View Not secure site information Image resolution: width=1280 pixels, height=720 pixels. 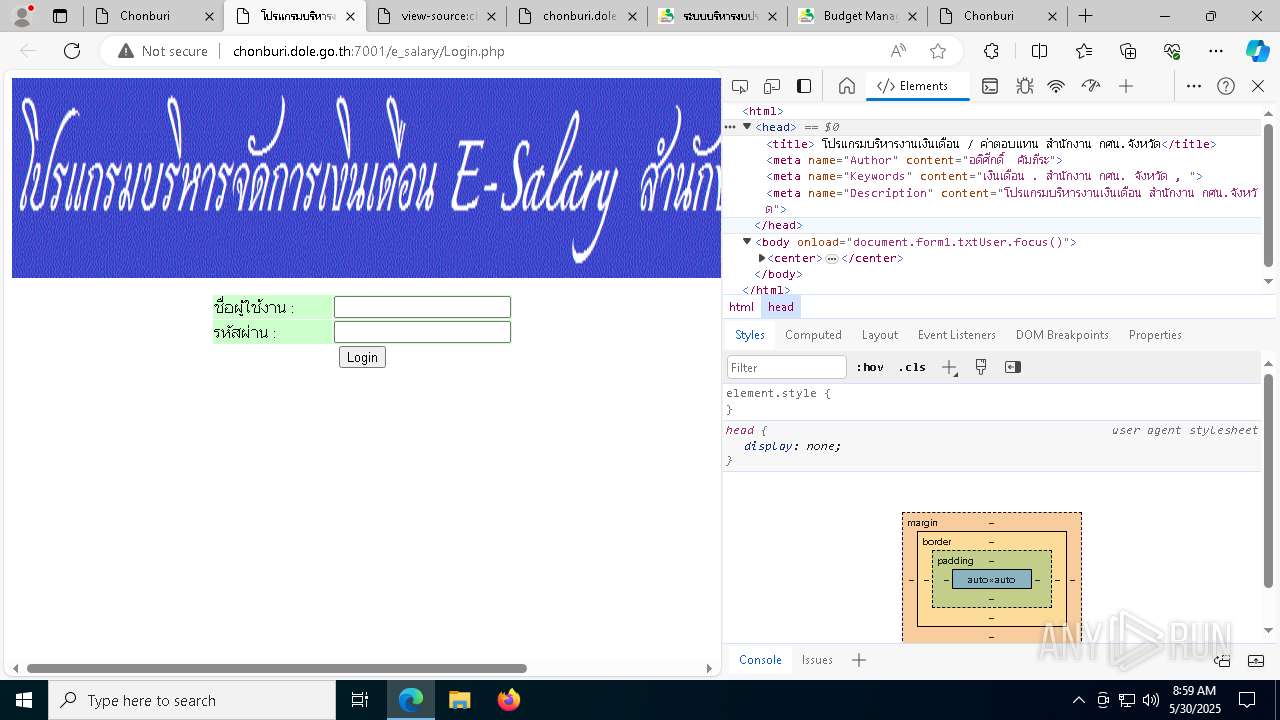[163, 51]
